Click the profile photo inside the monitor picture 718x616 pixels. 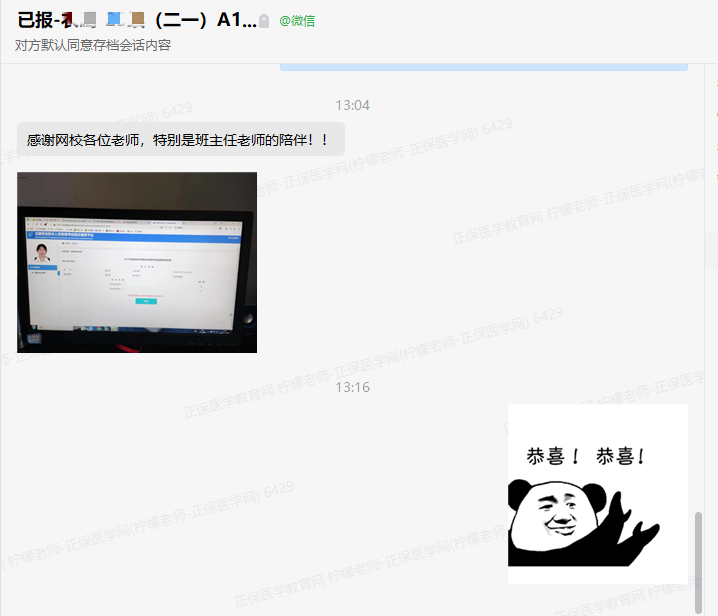tap(43, 251)
